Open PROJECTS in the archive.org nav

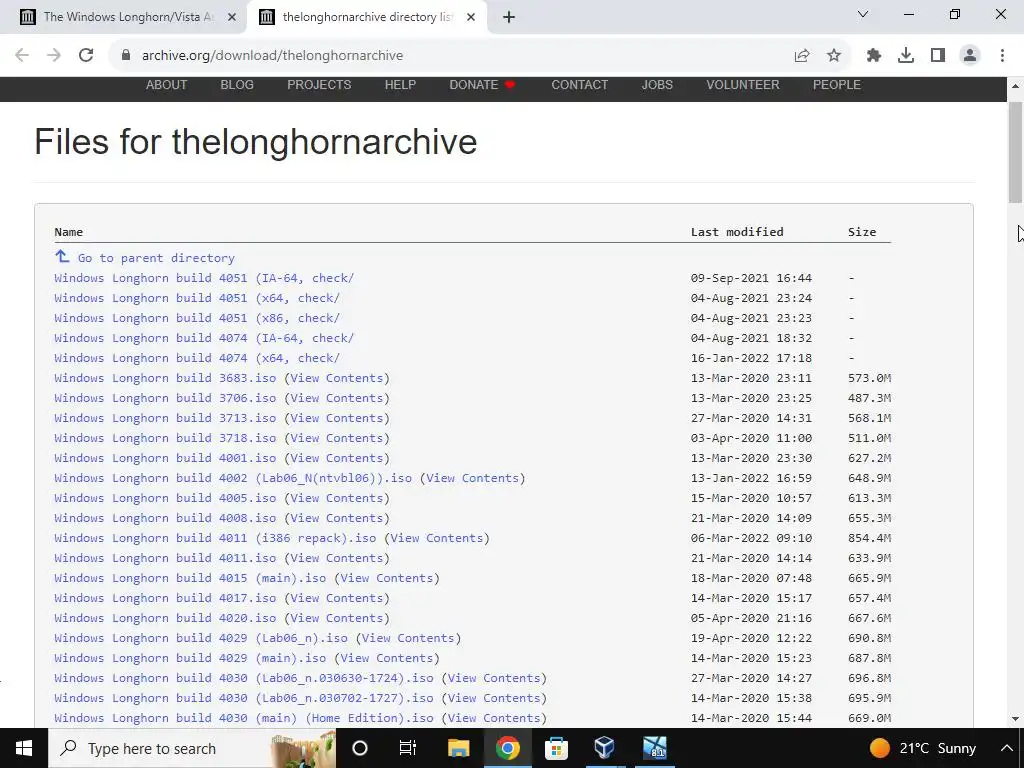pyautogui.click(x=319, y=85)
